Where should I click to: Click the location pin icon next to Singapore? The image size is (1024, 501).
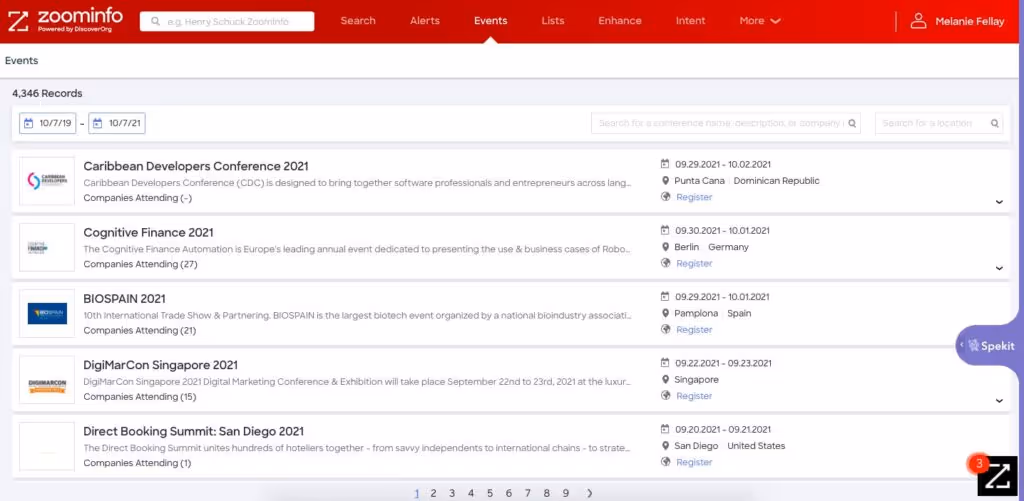(665, 380)
